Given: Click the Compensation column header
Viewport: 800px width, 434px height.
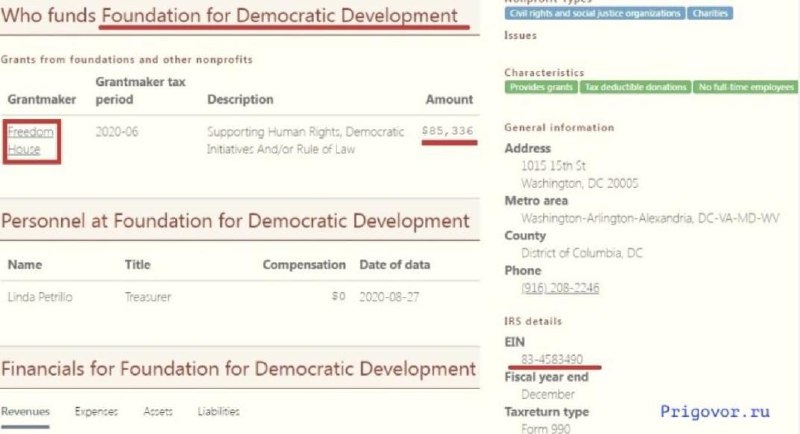Looking at the screenshot, I should 304,265.
